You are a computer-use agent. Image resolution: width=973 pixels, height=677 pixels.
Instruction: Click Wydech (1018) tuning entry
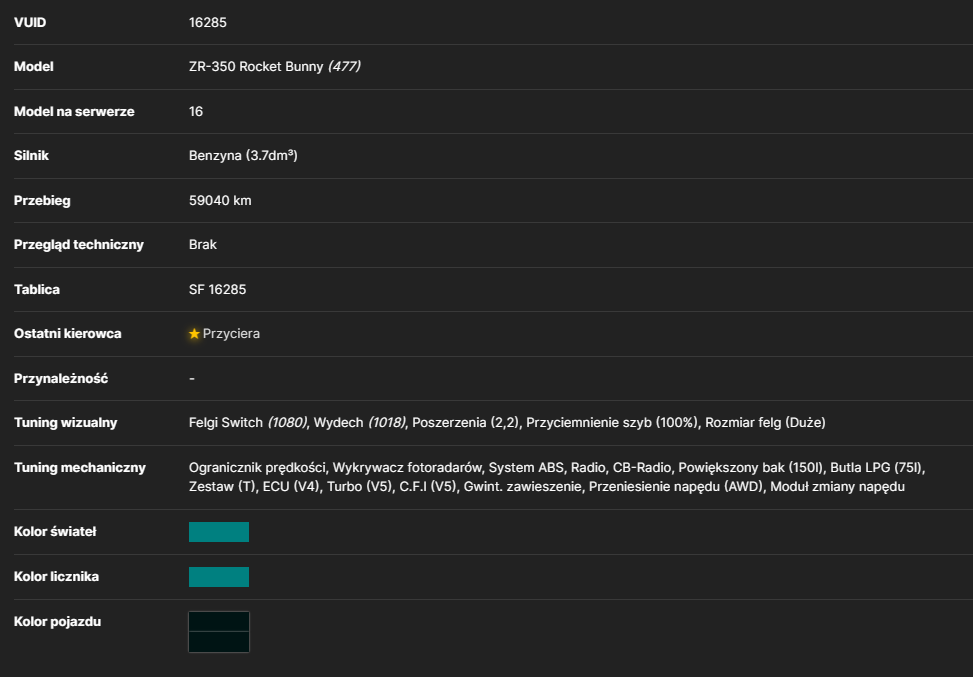pos(359,423)
